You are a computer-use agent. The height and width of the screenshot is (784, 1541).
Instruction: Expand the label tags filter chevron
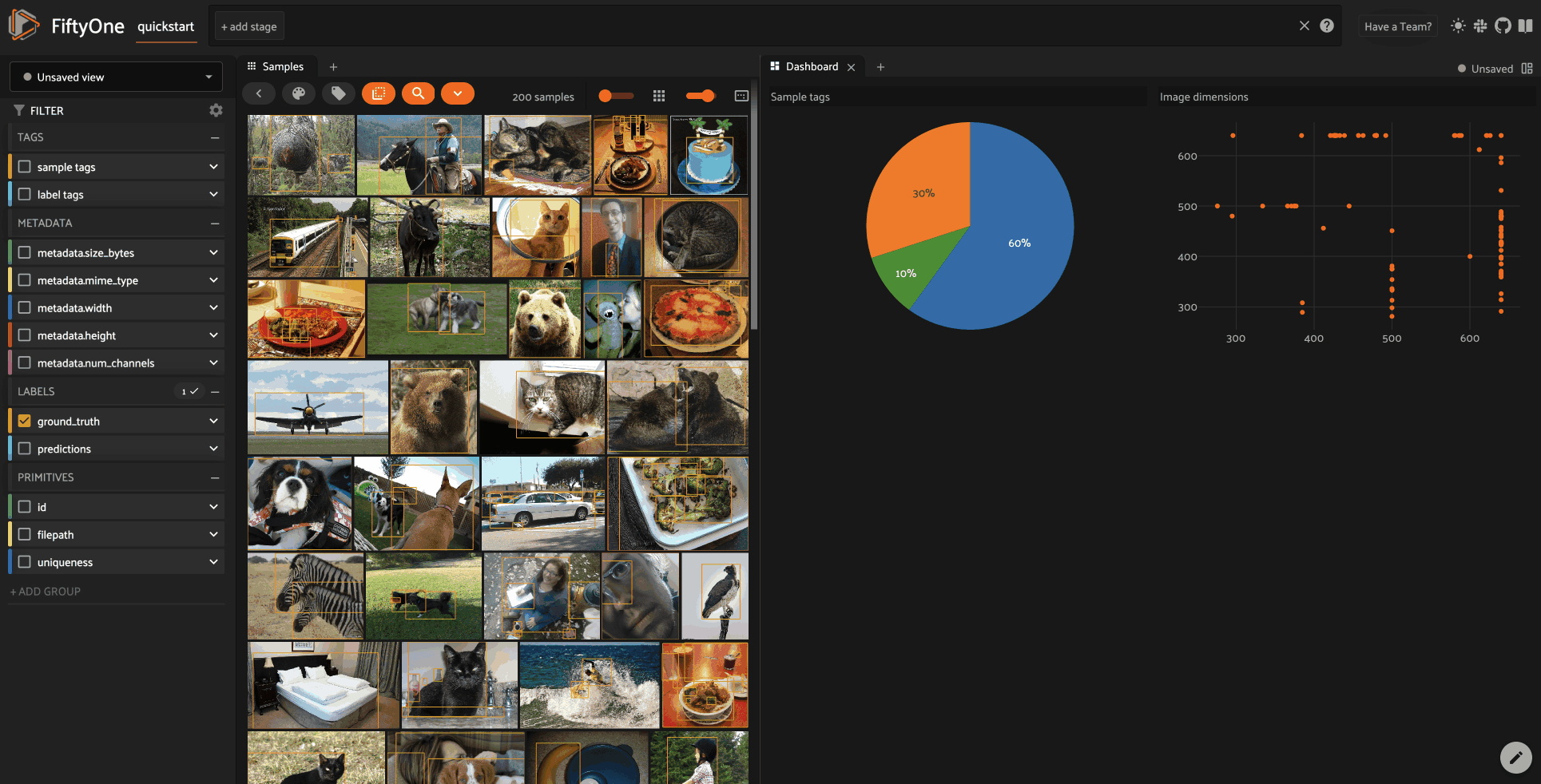(213, 194)
